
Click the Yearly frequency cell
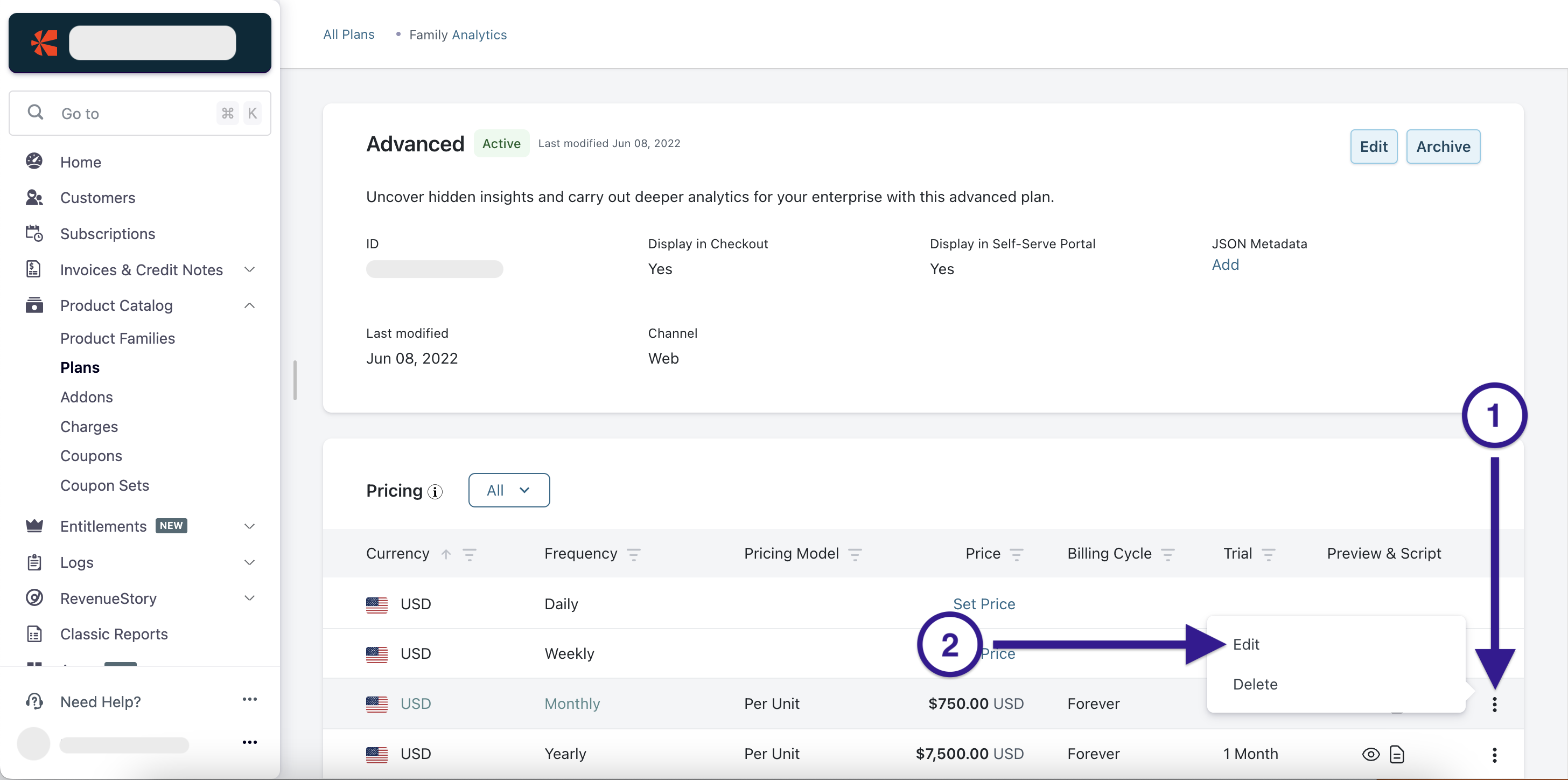pos(565,754)
